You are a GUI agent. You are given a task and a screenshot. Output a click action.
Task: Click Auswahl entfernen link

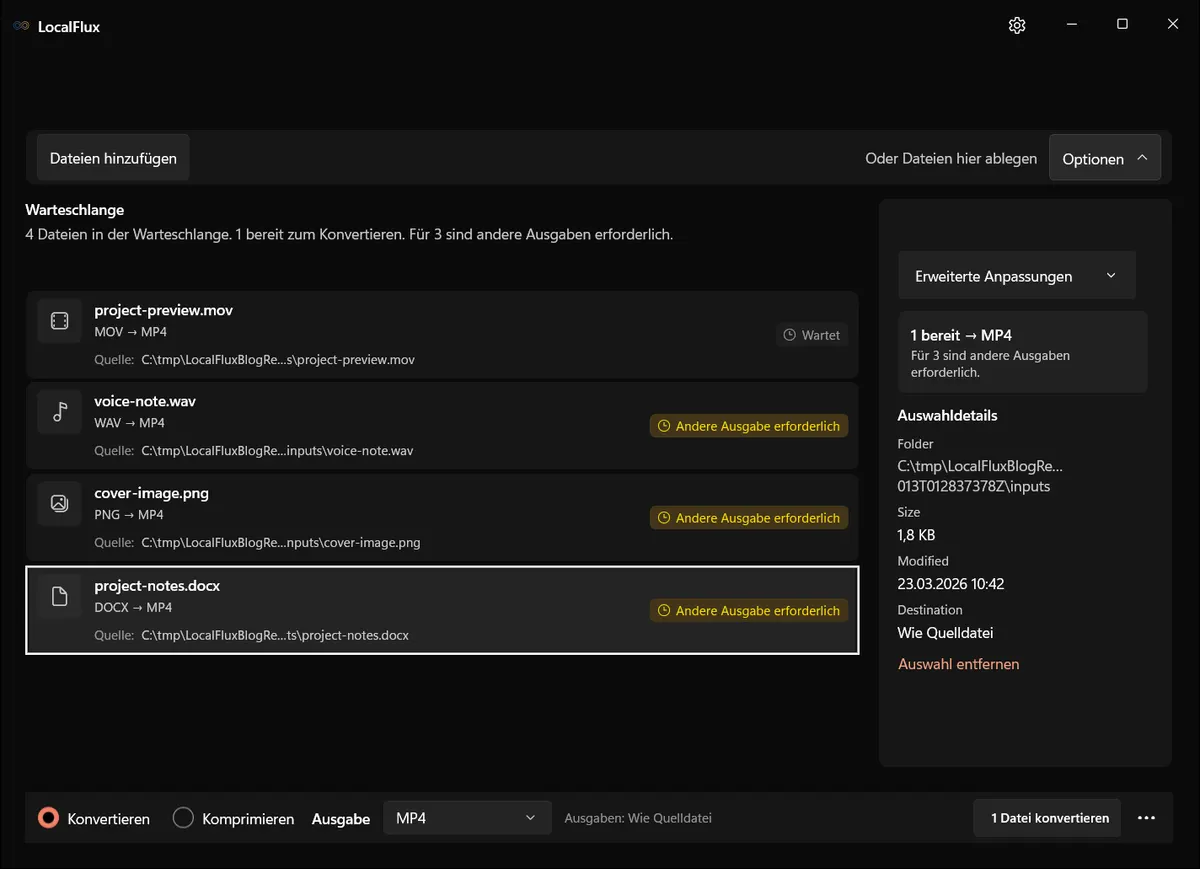(x=958, y=664)
